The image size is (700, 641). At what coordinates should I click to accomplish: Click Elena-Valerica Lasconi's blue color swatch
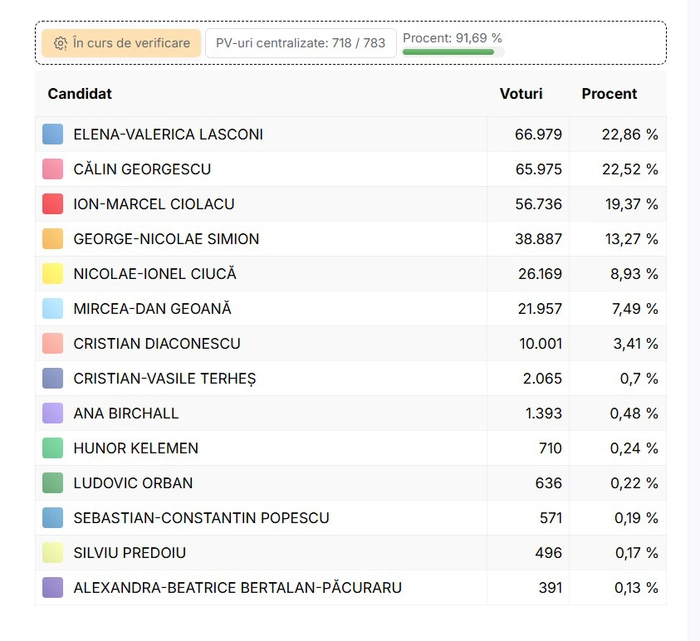(x=53, y=134)
